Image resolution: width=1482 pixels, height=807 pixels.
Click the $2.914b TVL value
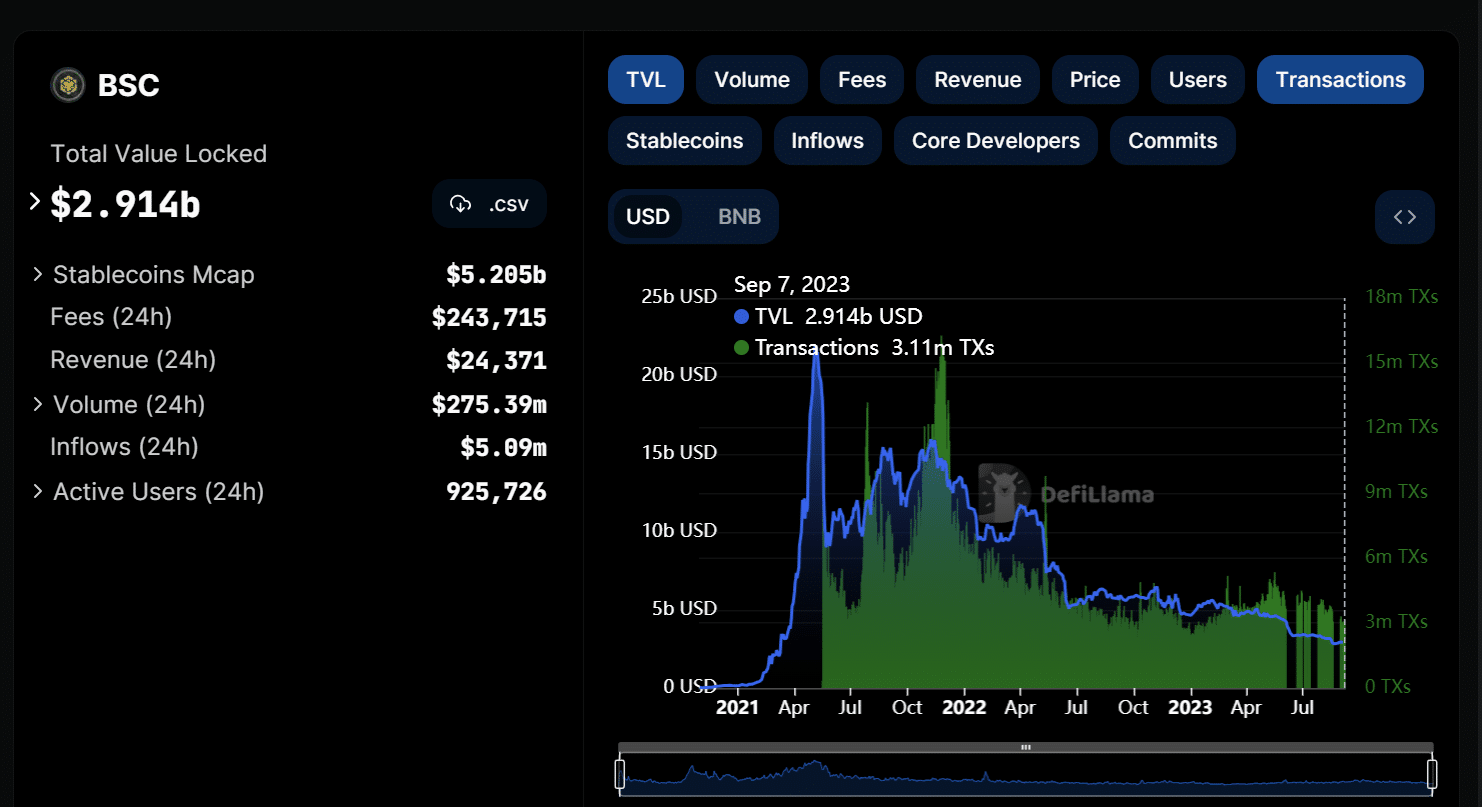point(126,204)
